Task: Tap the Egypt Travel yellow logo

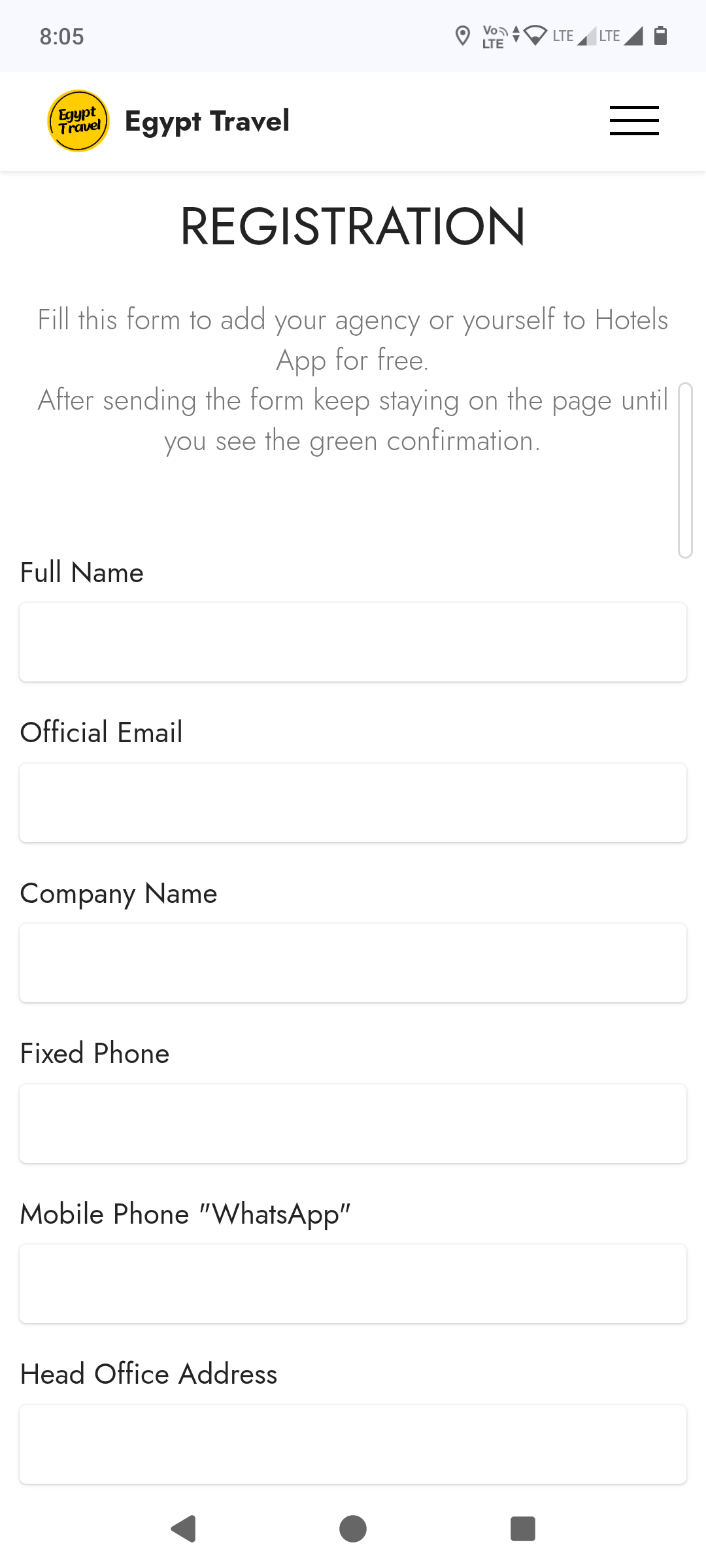Action: (x=78, y=121)
